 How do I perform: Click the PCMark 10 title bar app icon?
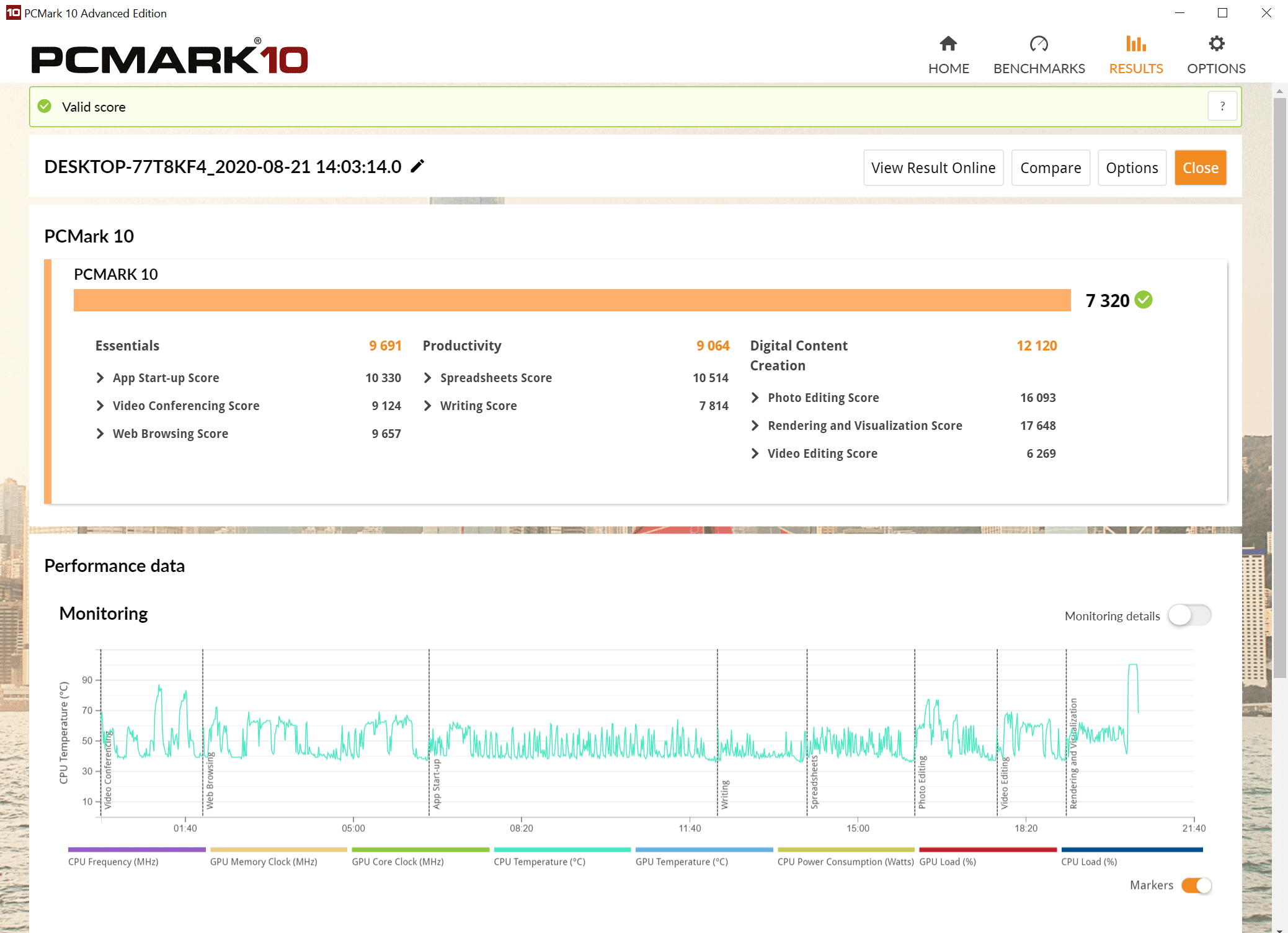[13, 13]
